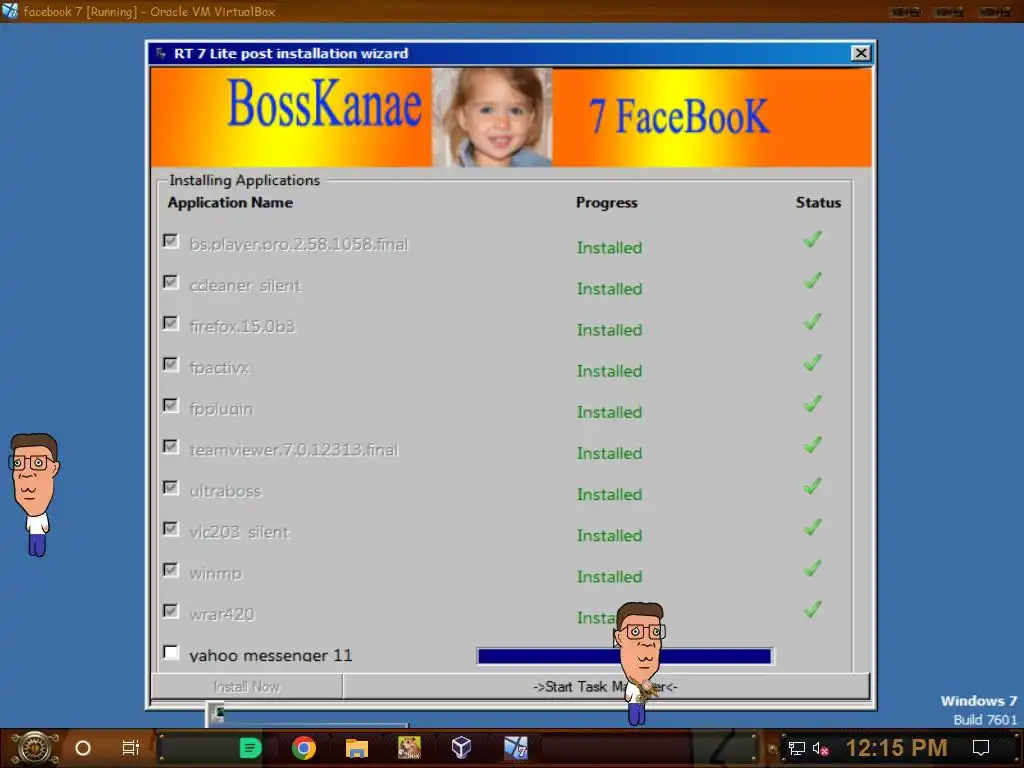Click the green checkmark for fpplugin
This screenshot has width=1024, height=768.
tap(812, 404)
